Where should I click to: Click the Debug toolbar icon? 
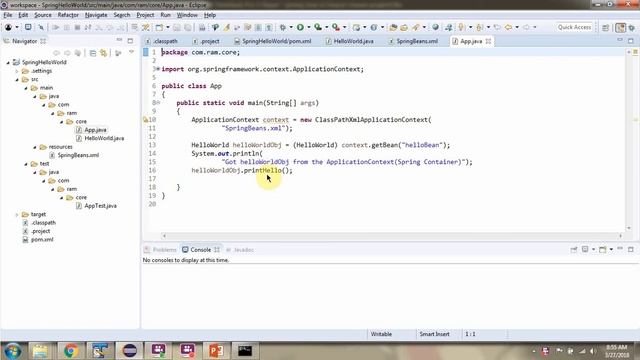click(282, 27)
